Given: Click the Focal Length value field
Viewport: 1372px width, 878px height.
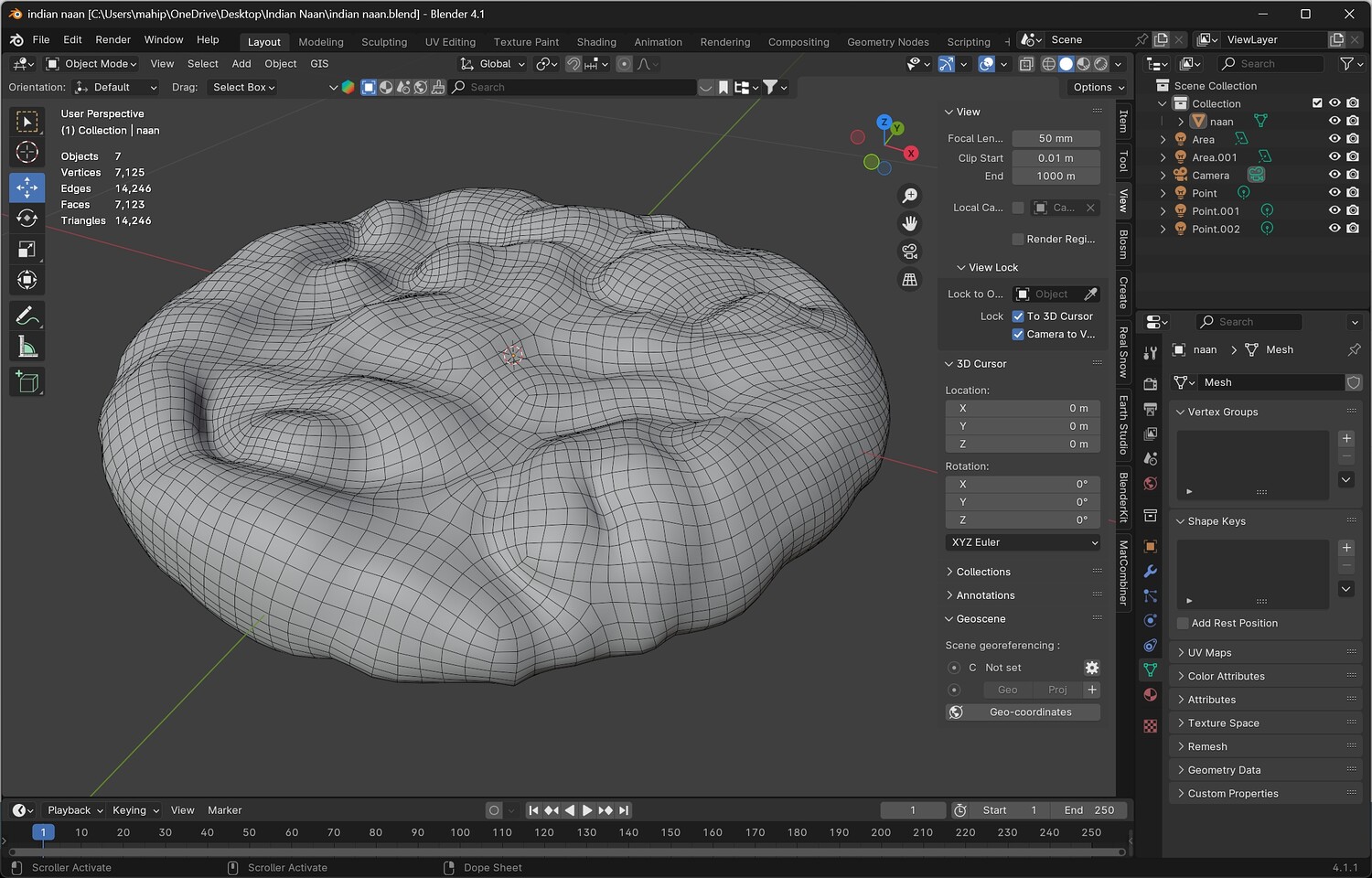Looking at the screenshot, I should (x=1056, y=139).
